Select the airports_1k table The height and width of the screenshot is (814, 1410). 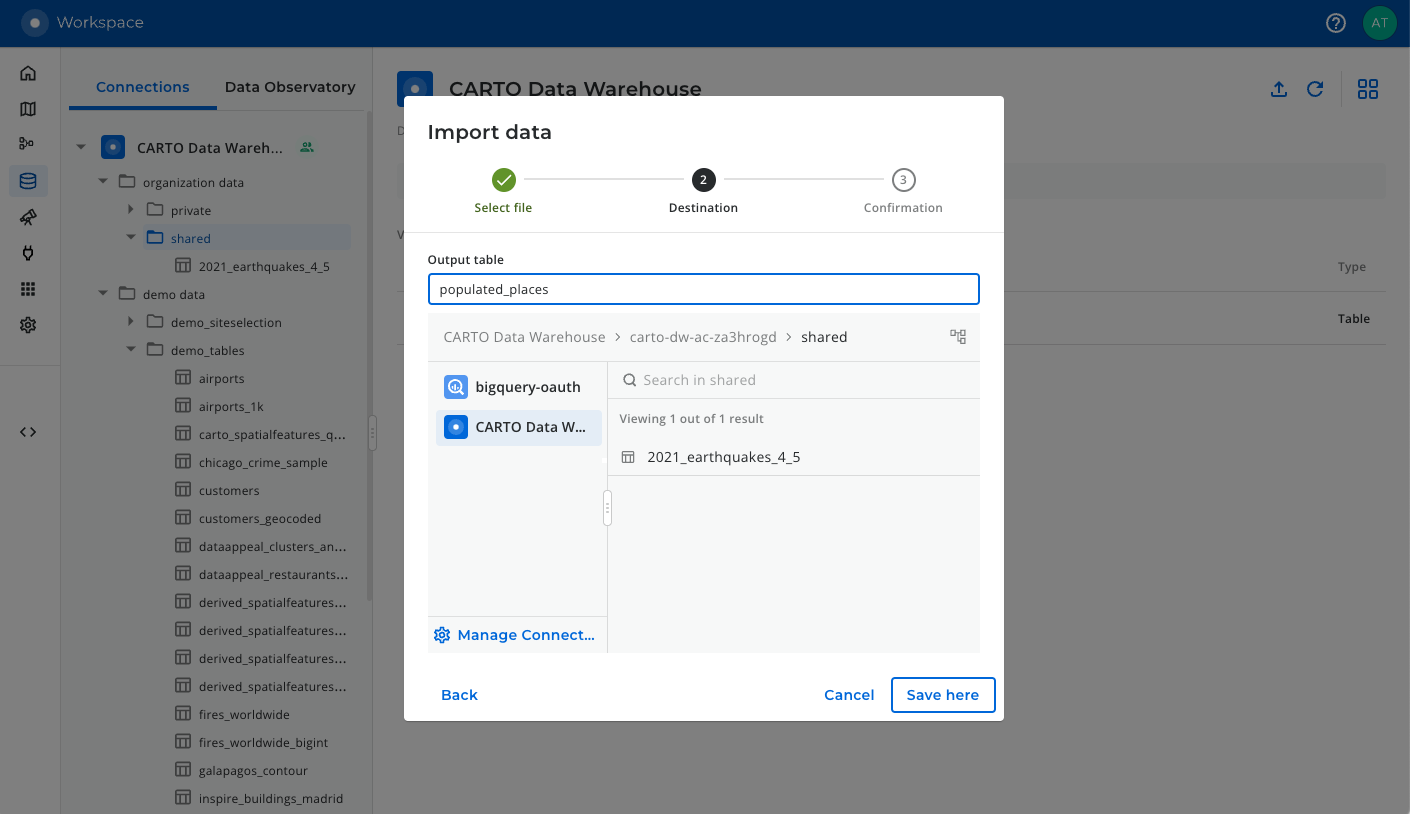pyautogui.click(x=231, y=406)
